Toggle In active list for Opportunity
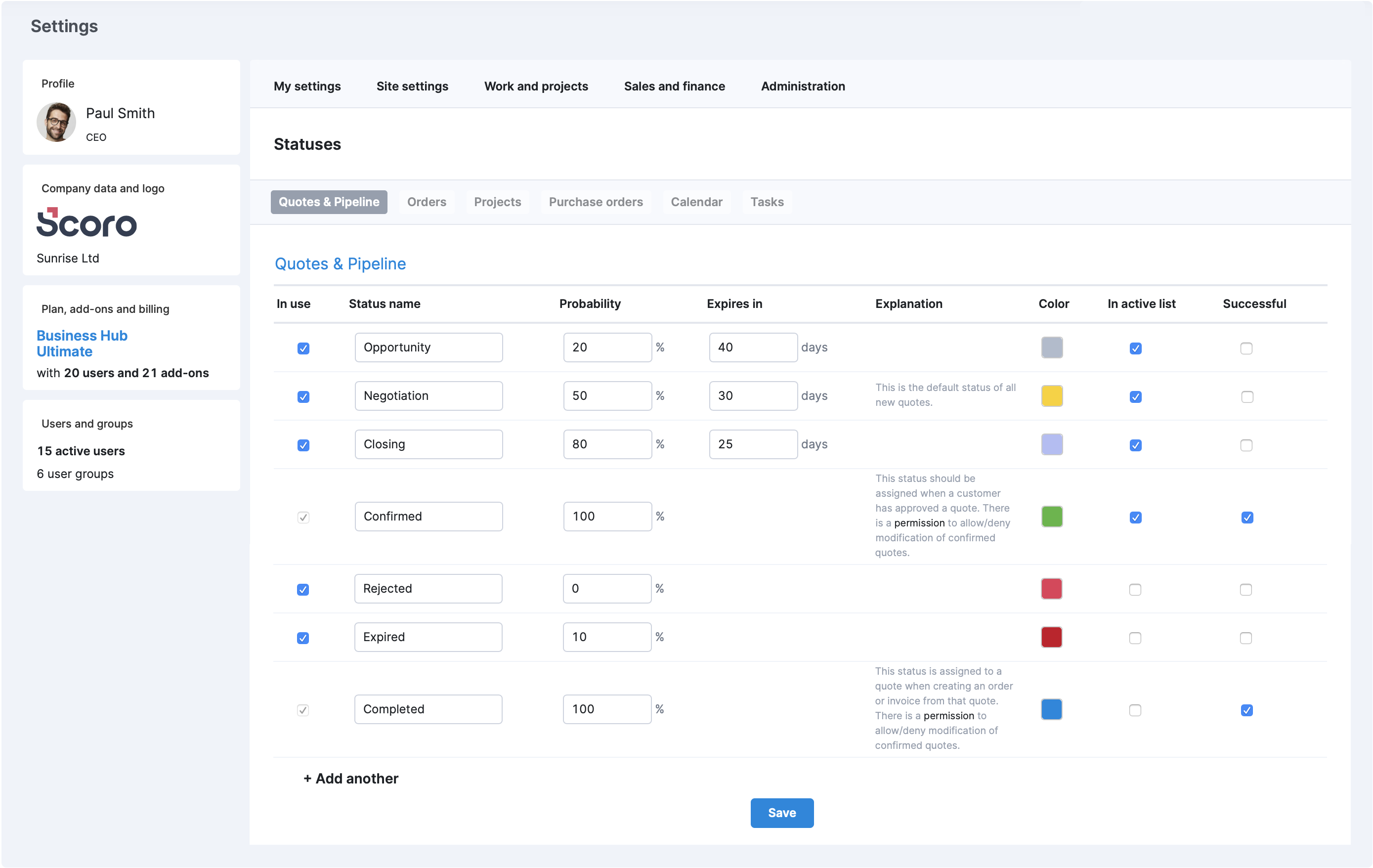The height and width of the screenshot is (868, 1373). point(1136,348)
